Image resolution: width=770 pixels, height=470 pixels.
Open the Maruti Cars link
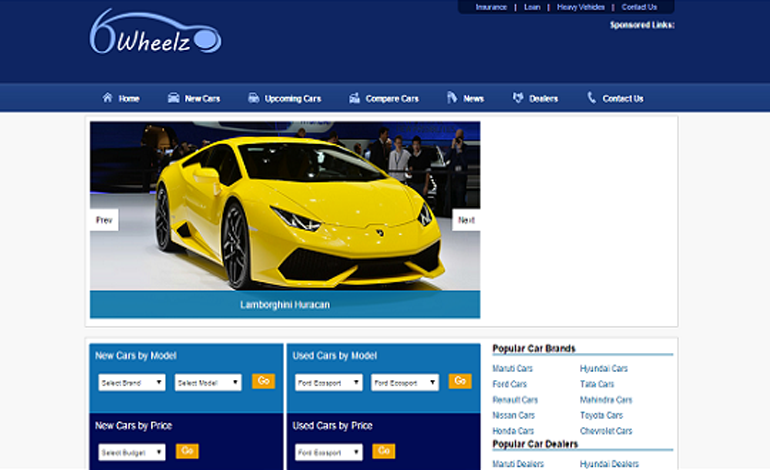click(x=512, y=368)
